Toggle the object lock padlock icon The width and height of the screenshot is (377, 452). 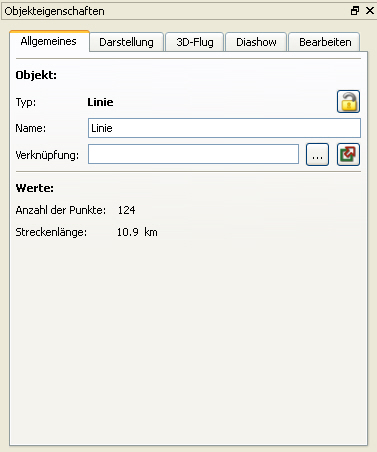pyautogui.click(x=348, y=101)
